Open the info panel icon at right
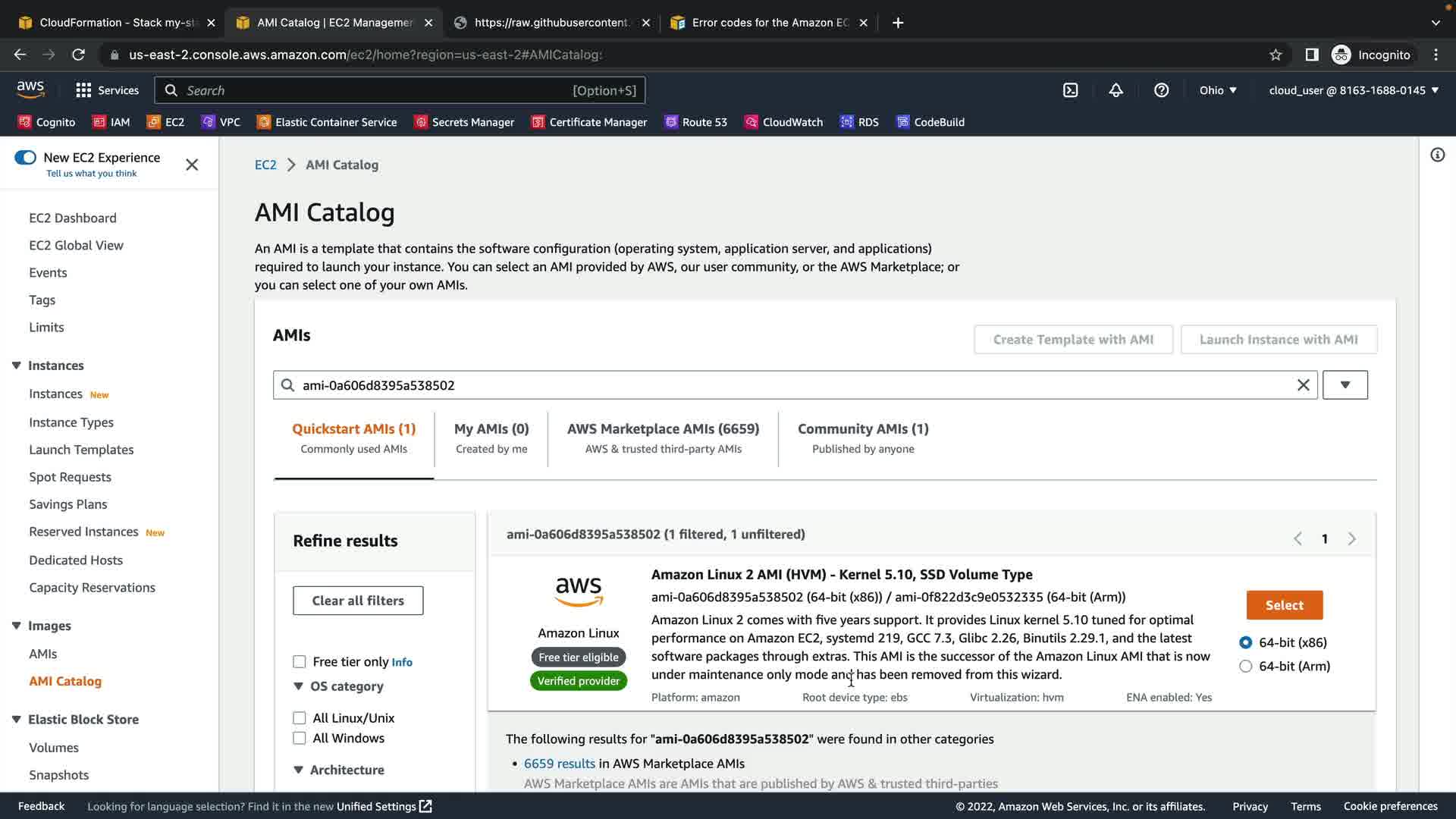Viewport: 1456px width, 819px height. point(1437,155)
